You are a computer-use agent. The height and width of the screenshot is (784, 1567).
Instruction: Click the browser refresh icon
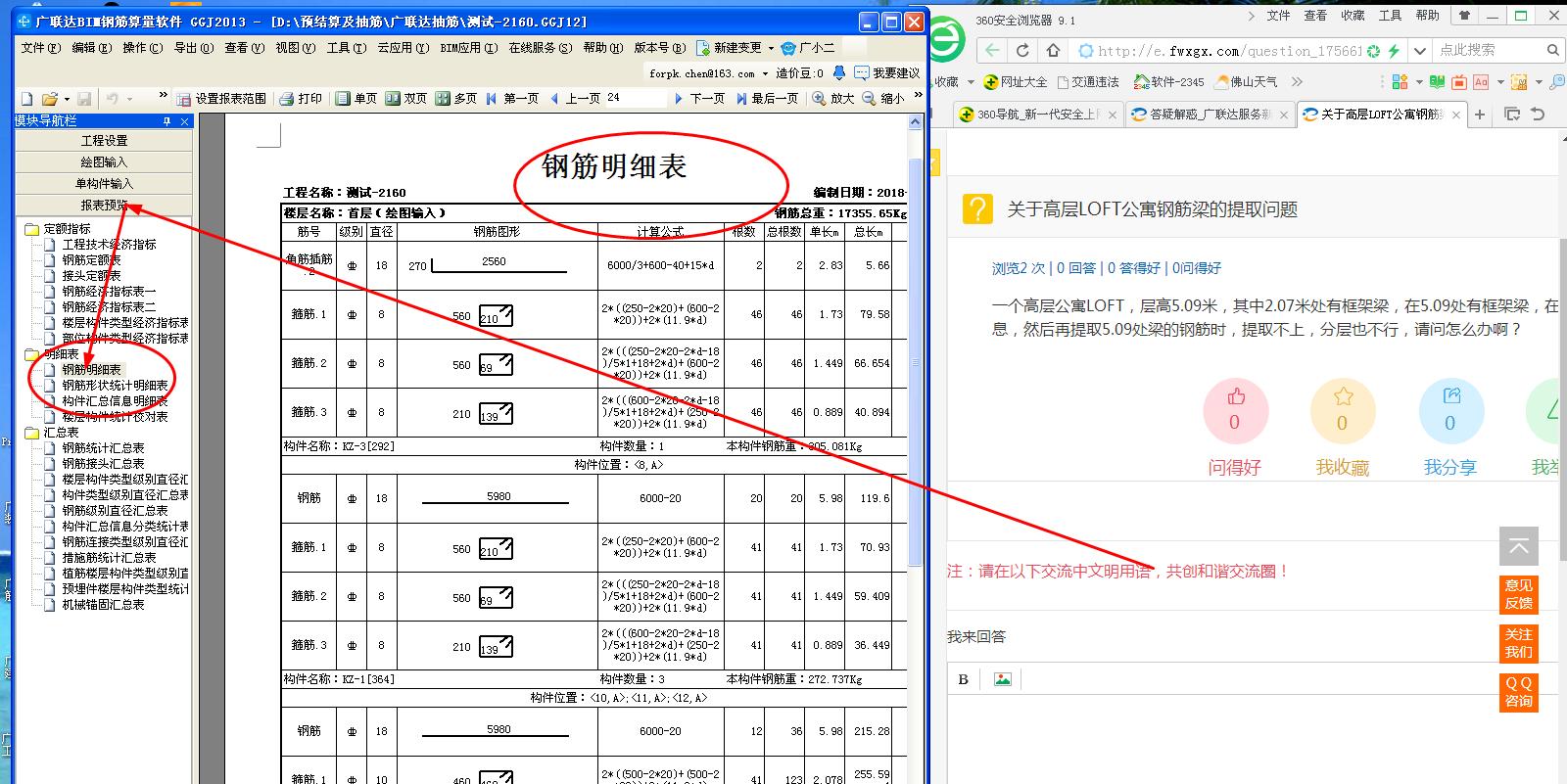[1022, 50]
